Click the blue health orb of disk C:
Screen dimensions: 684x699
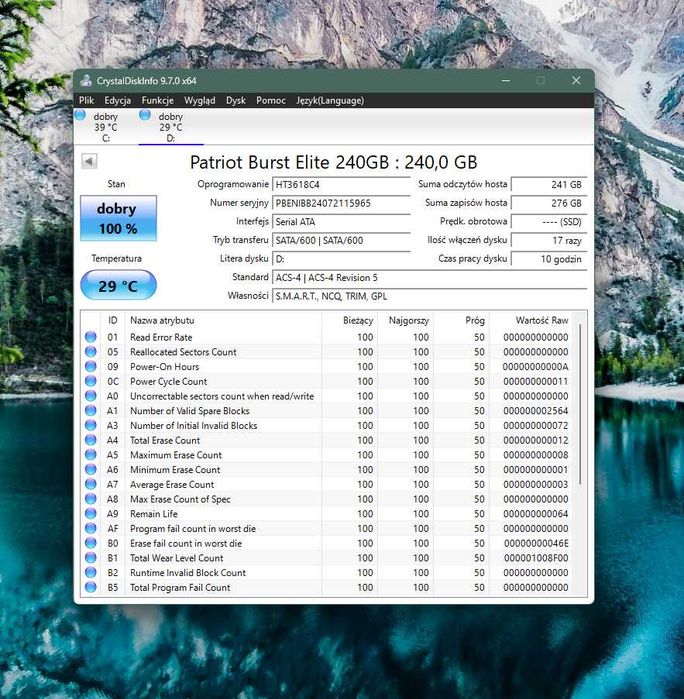[80, 115]
